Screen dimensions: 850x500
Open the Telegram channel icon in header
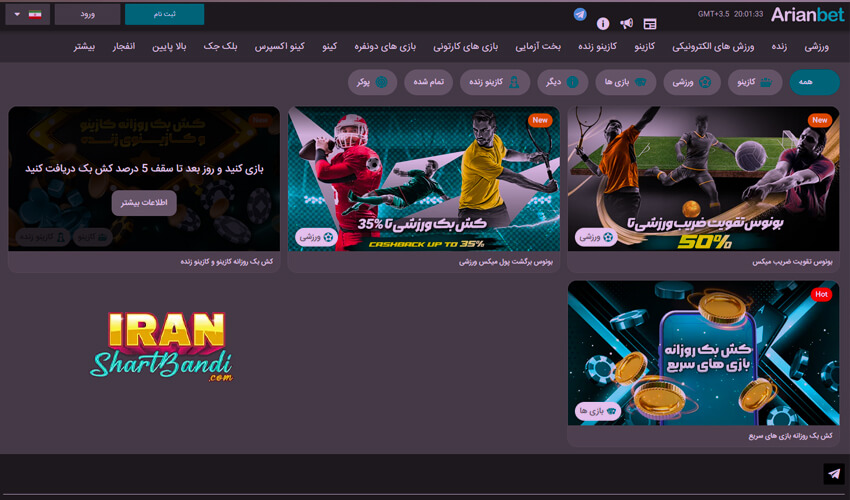pyautogui.click(x=580, y=15)
